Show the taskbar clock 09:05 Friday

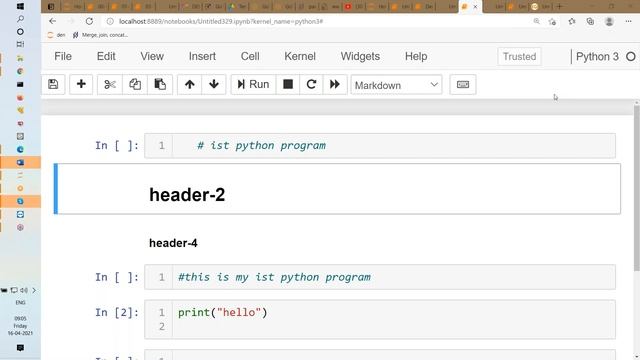point(20,326)
